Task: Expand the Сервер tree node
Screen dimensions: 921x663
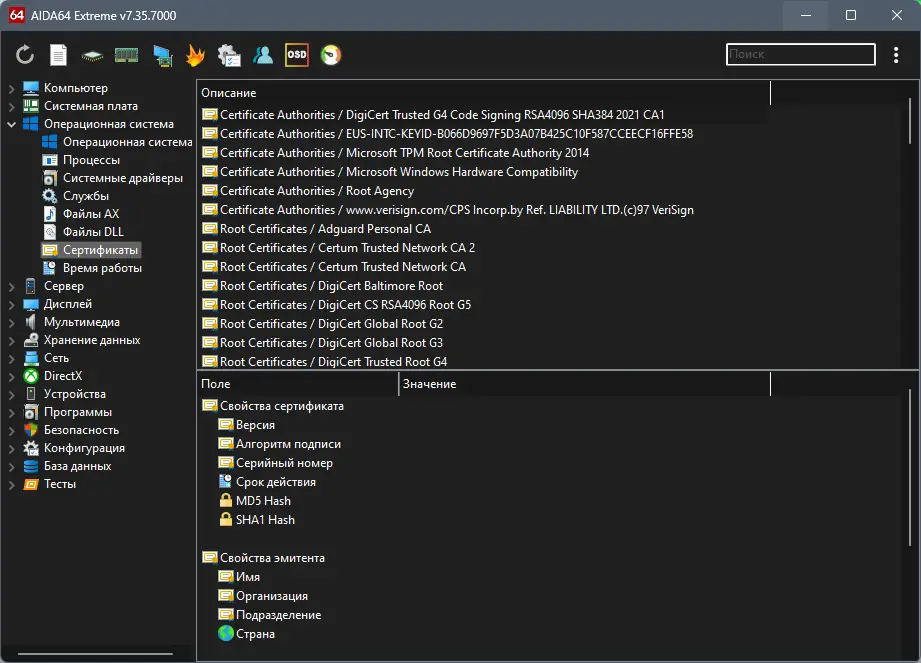Action: click(11, 287)
